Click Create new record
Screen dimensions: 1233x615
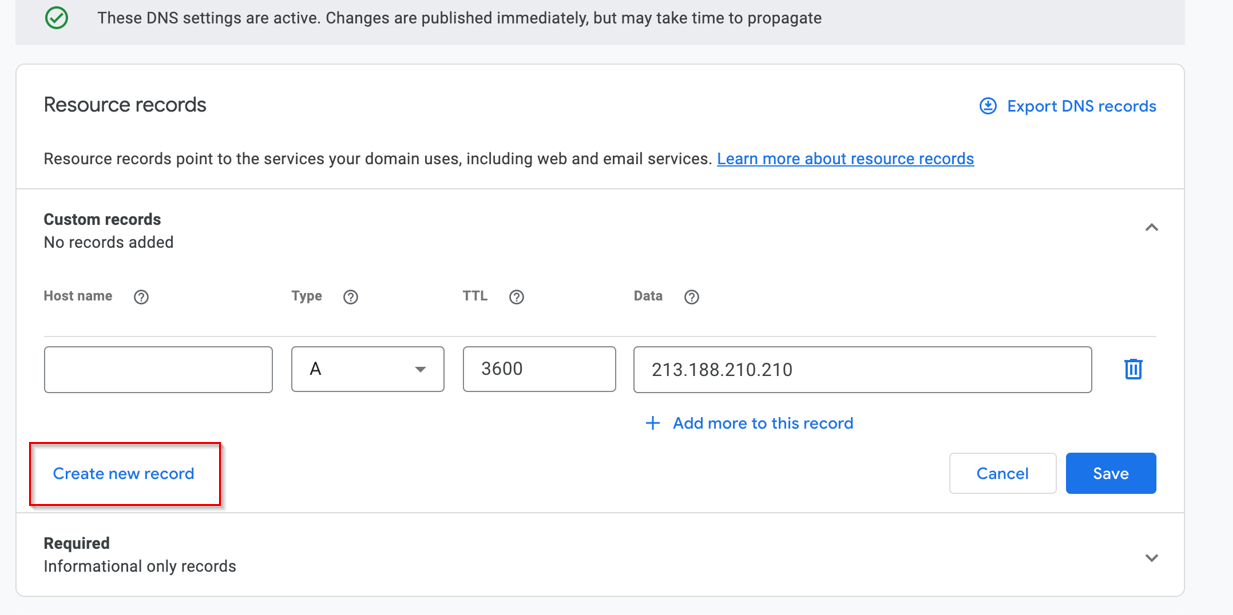click(x=124, y=474)
